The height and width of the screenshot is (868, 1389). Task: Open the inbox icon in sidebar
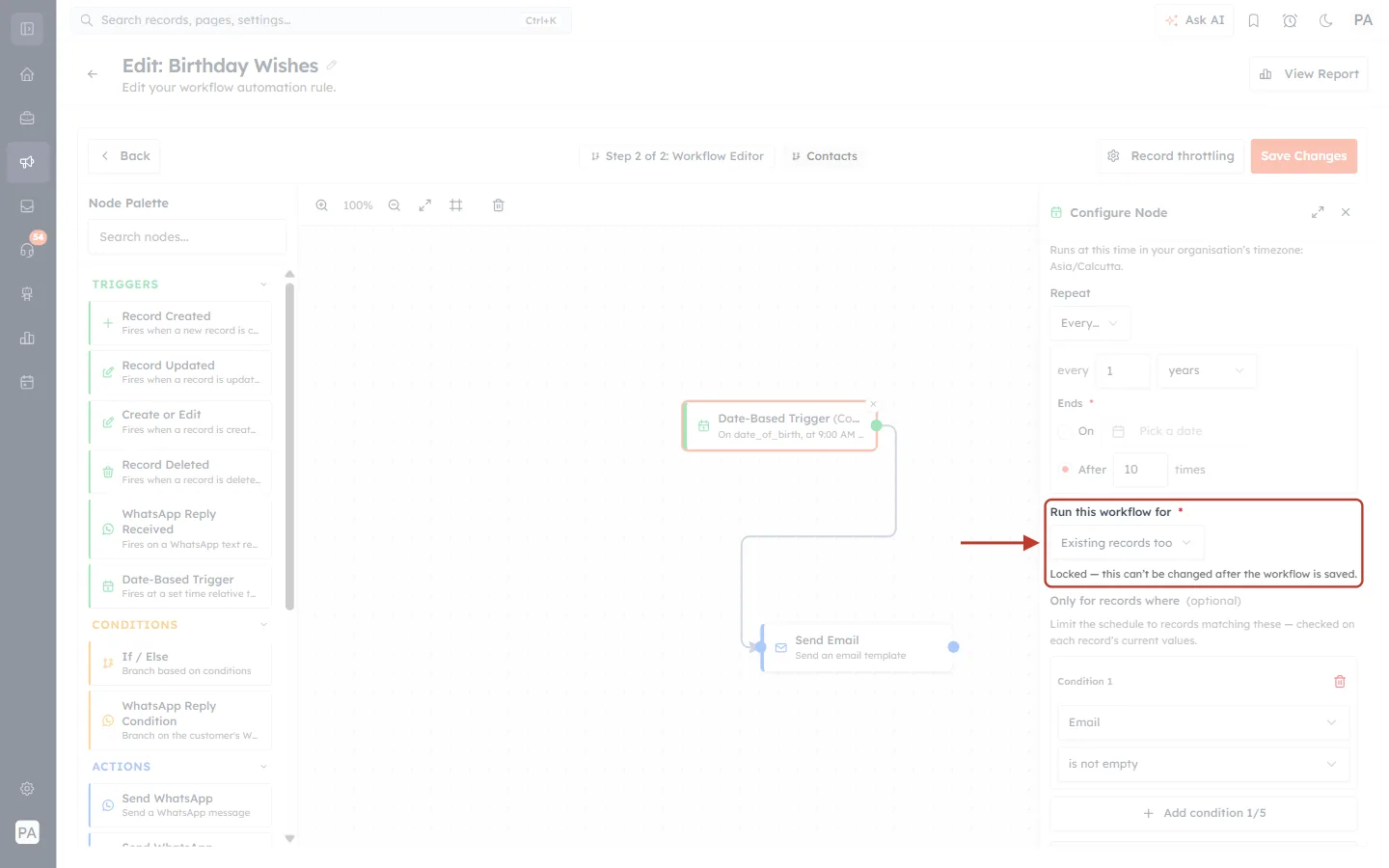pyautogui.click(x=27, y=206)
